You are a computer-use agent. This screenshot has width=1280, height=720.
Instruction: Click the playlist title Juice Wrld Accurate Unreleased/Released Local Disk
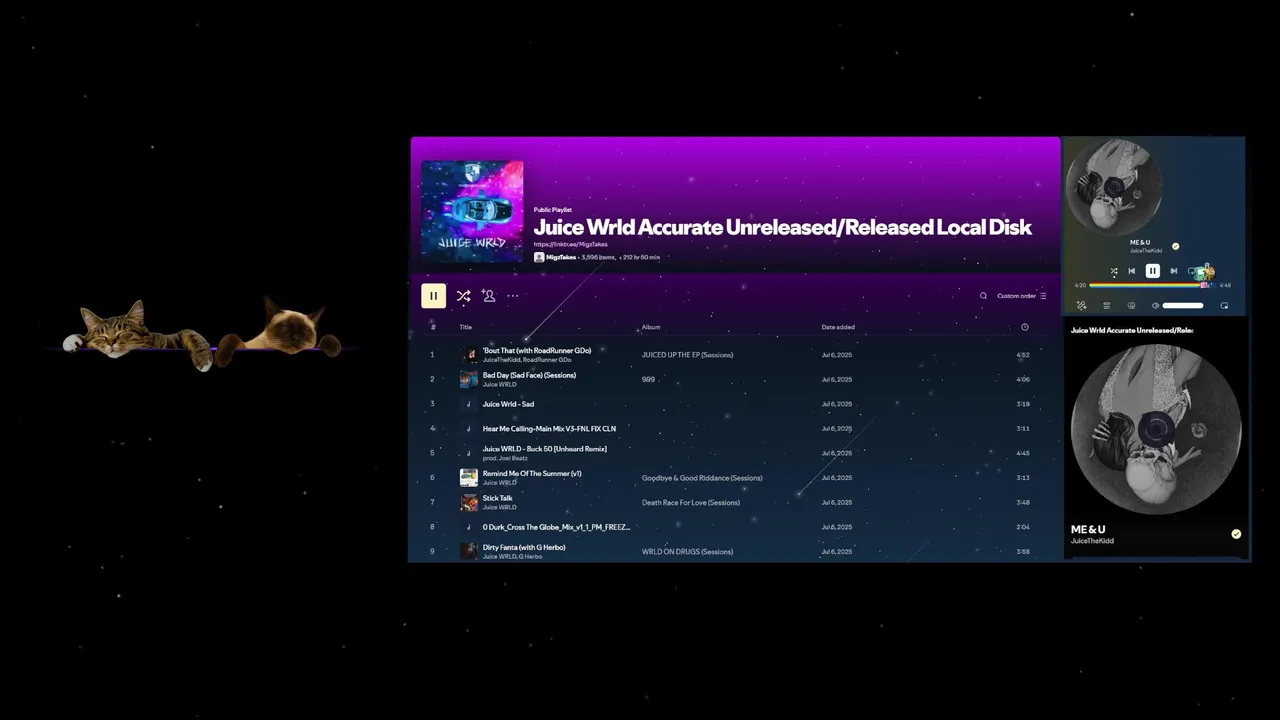(782, 227)
